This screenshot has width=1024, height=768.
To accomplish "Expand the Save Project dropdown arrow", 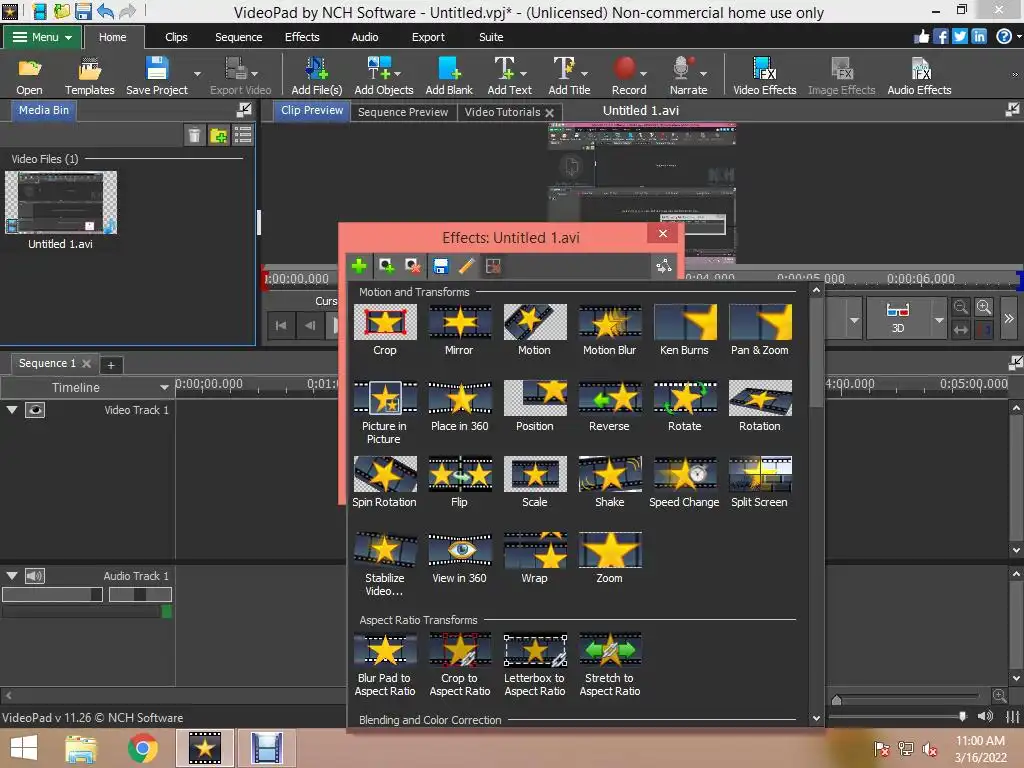I will 197,74.
